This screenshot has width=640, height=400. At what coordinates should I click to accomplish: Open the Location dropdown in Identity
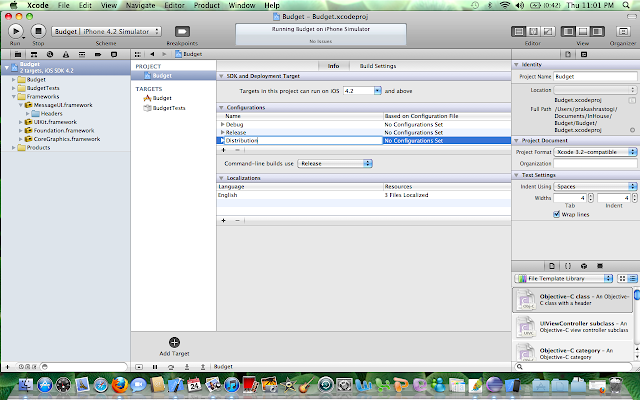pyautogui.click(x=595, y=90)
